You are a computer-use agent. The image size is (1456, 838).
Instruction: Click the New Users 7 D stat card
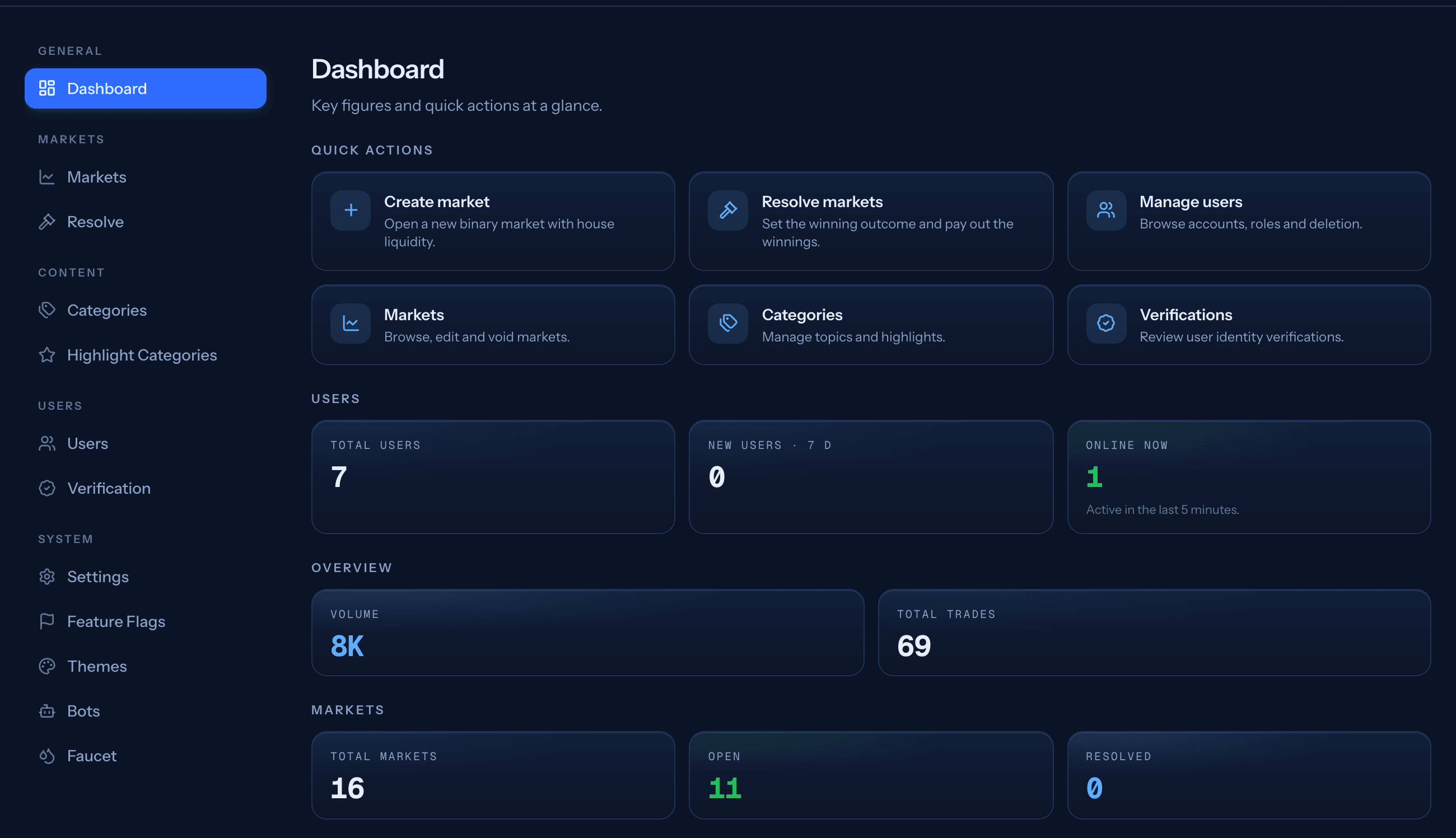tap(870, 476)
